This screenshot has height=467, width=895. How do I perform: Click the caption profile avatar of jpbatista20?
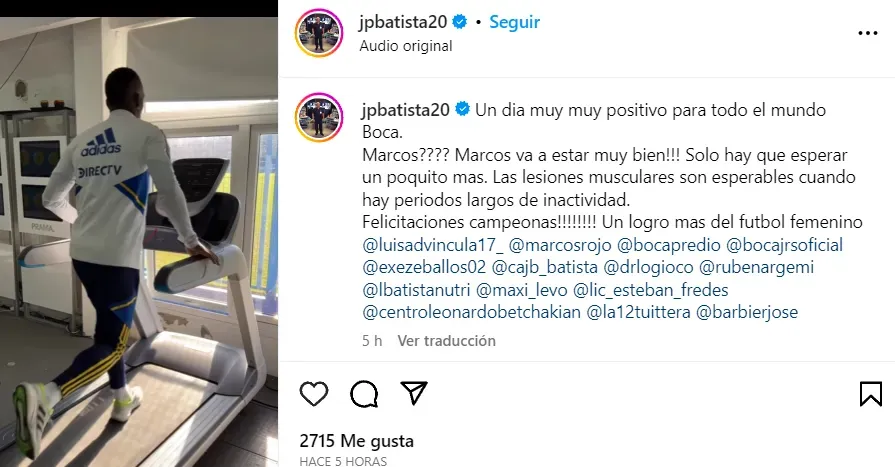coord(319,118)
